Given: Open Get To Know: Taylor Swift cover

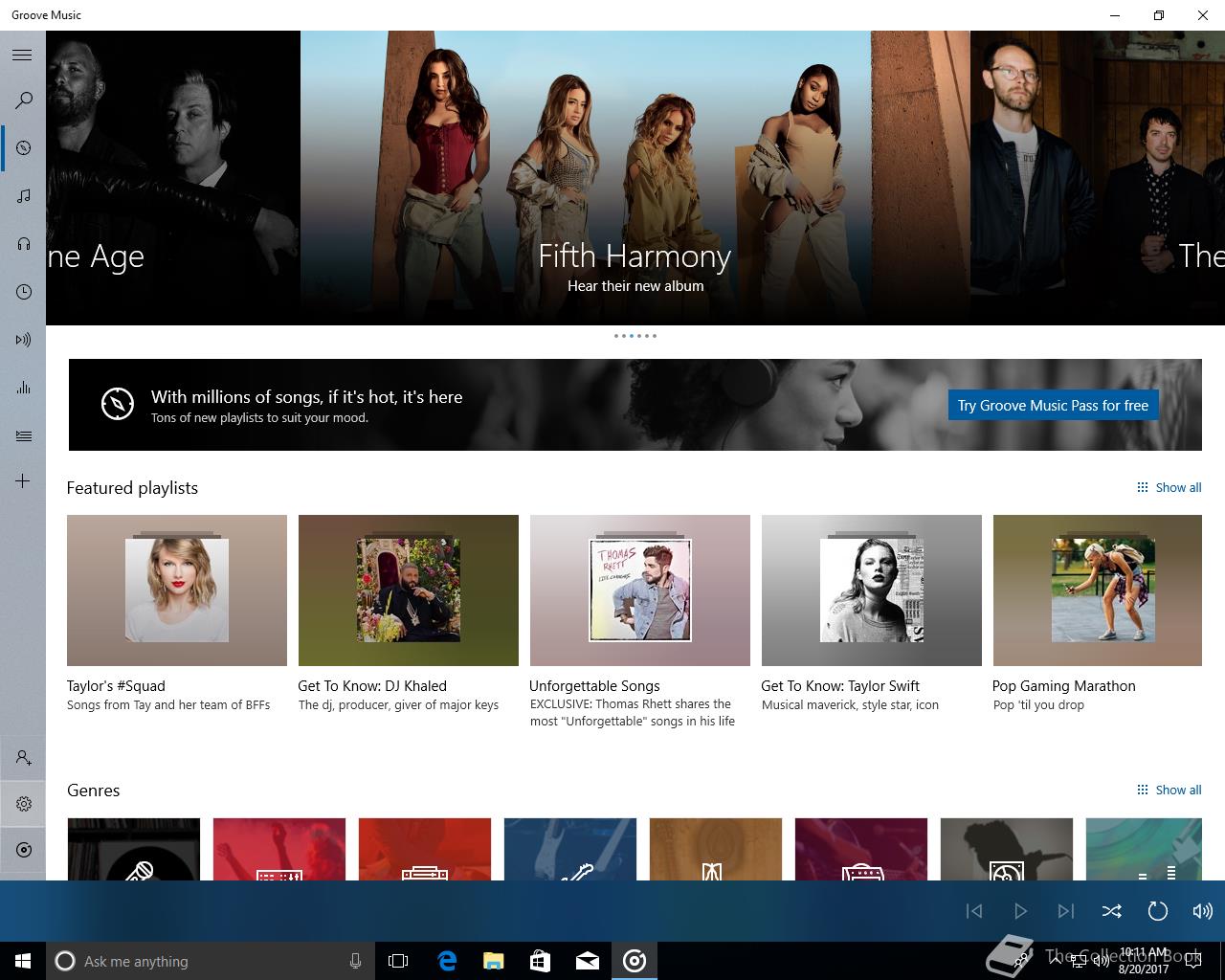Looking at the screenshot, I should (x=872, y=590).
